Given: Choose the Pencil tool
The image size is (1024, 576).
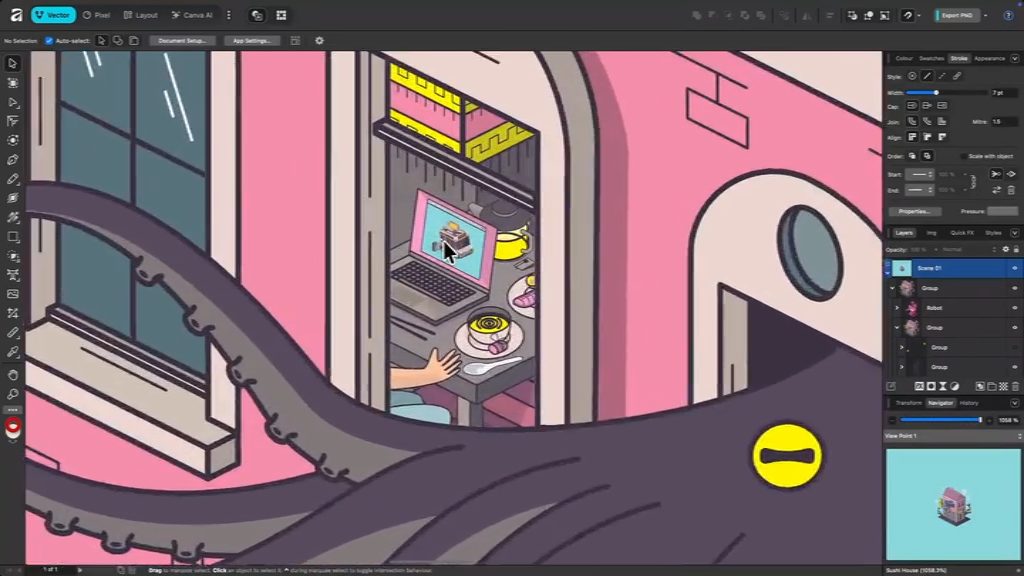Looking at the screenshot, I should pos(13,179).
